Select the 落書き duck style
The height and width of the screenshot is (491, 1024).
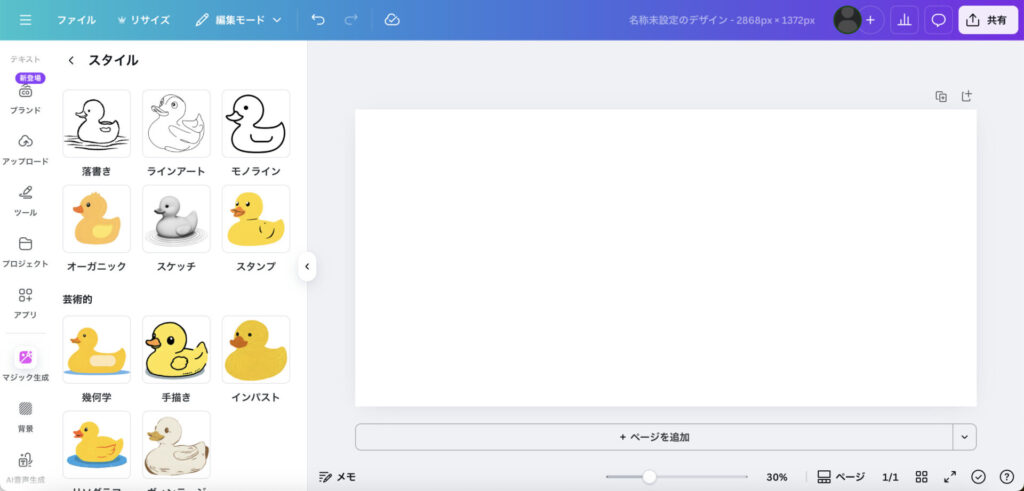[97, 123]
